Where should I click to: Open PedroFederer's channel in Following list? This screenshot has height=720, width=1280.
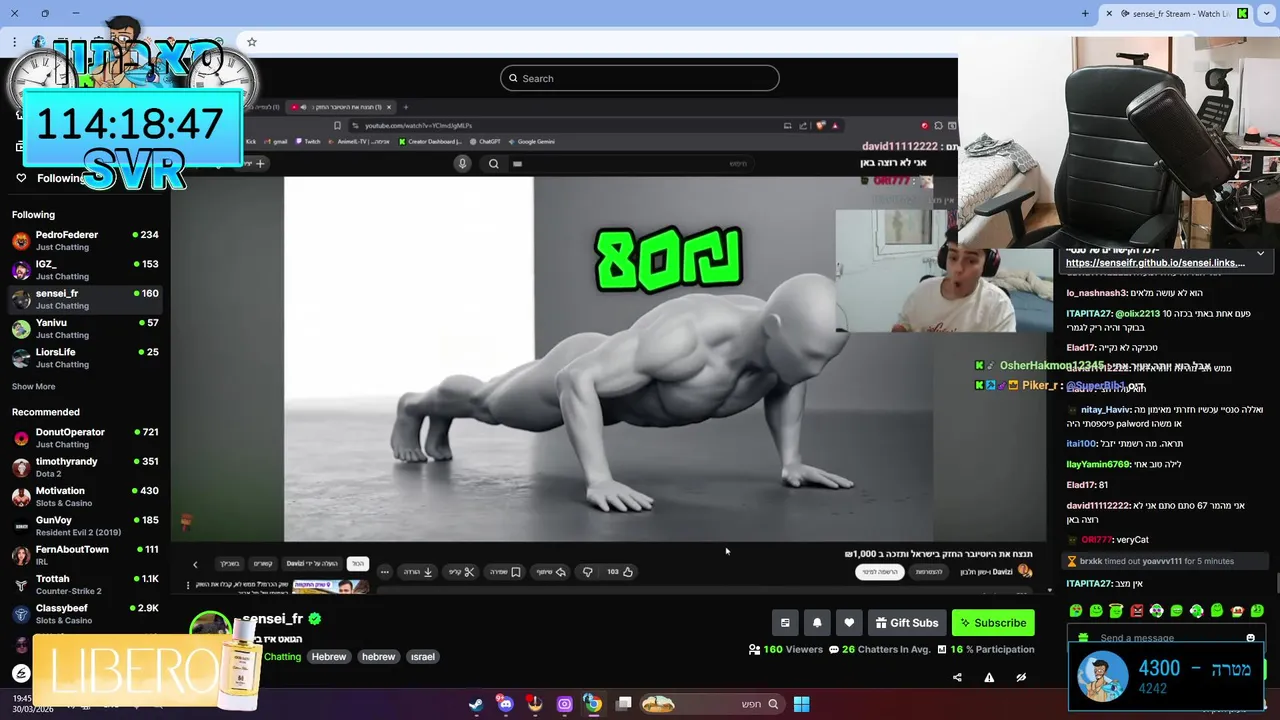click(x=86, y=241)
